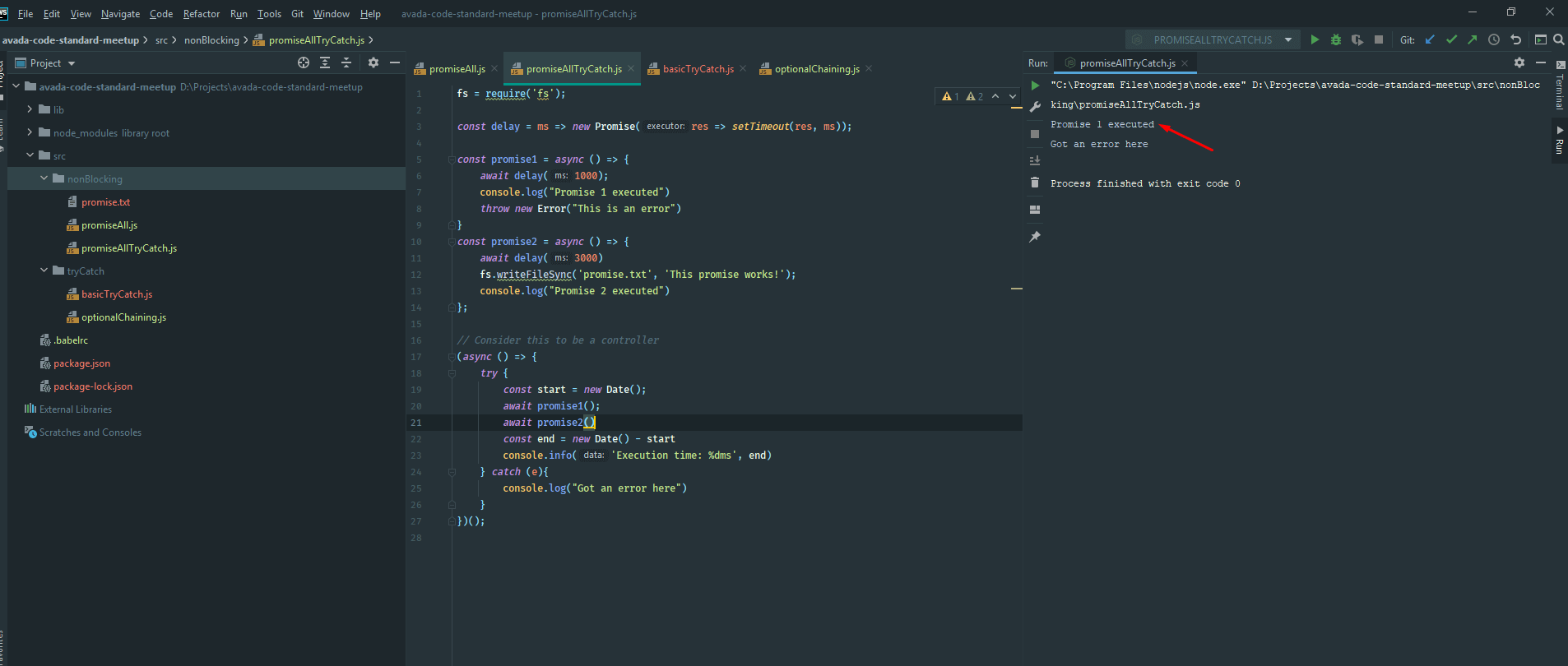
Task: Click scroll to end icon in the Run panel
Action: tap(1035, 160)
